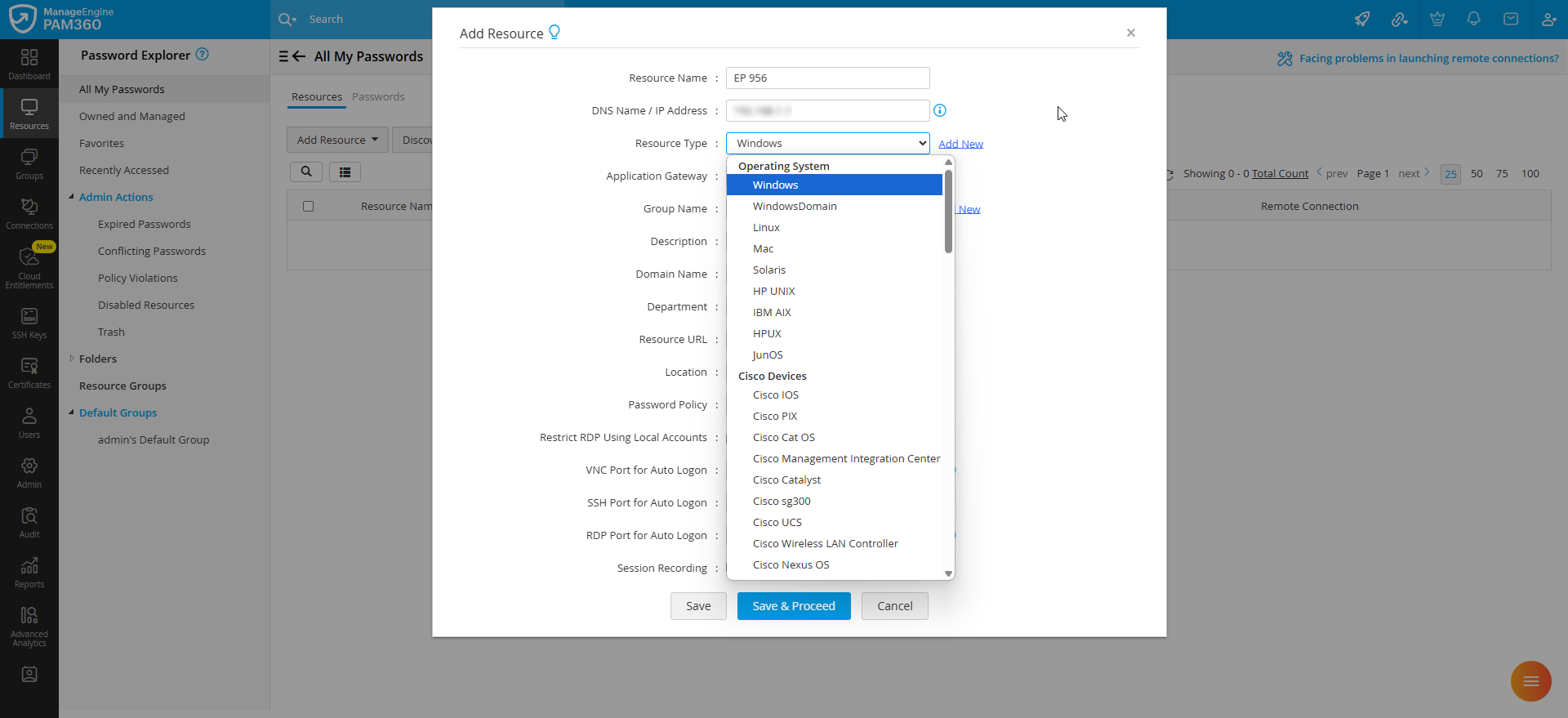This screenshot has width=1568, height=718.
Task: Open Advanced Analytics sidebar icon
Action: (29, 626)
